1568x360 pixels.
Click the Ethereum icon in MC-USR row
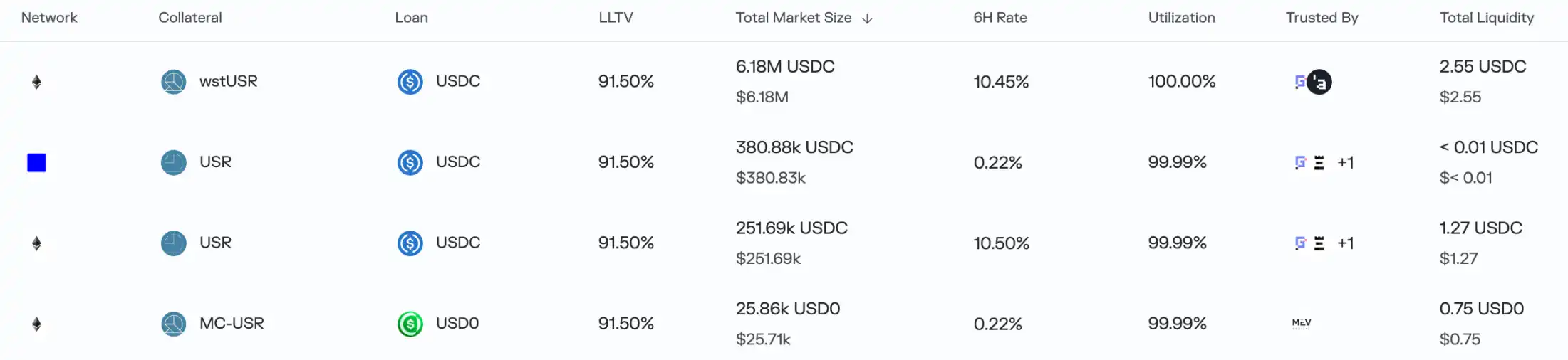pyautogui.click(x=36, y=324)
